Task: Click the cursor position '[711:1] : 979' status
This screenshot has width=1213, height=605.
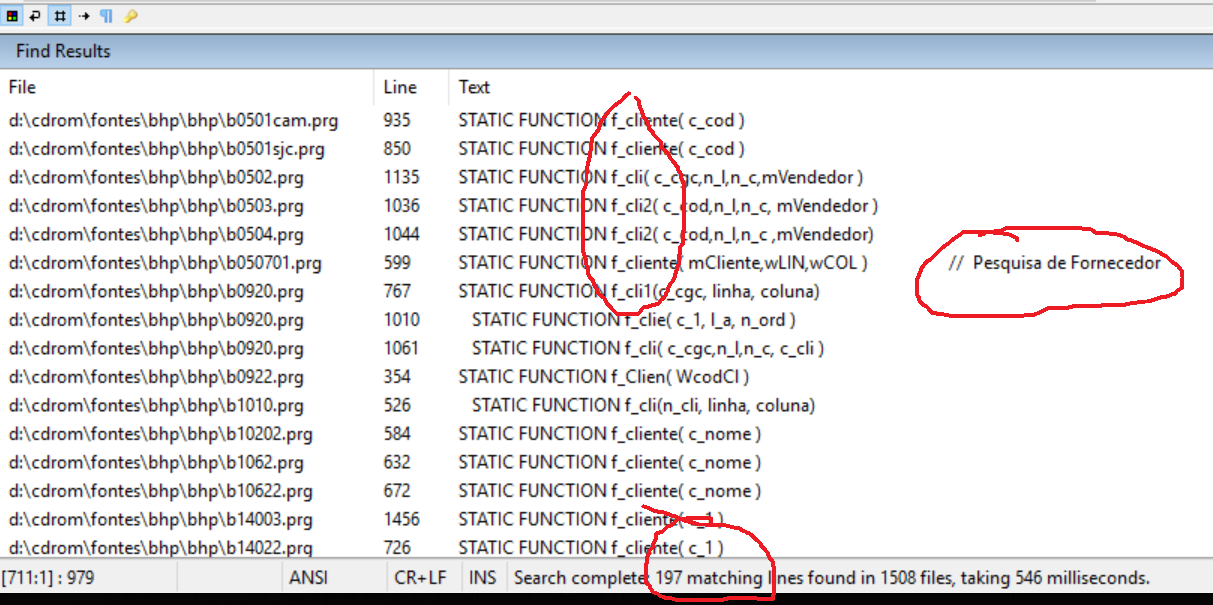Action: tap(47, 578)
